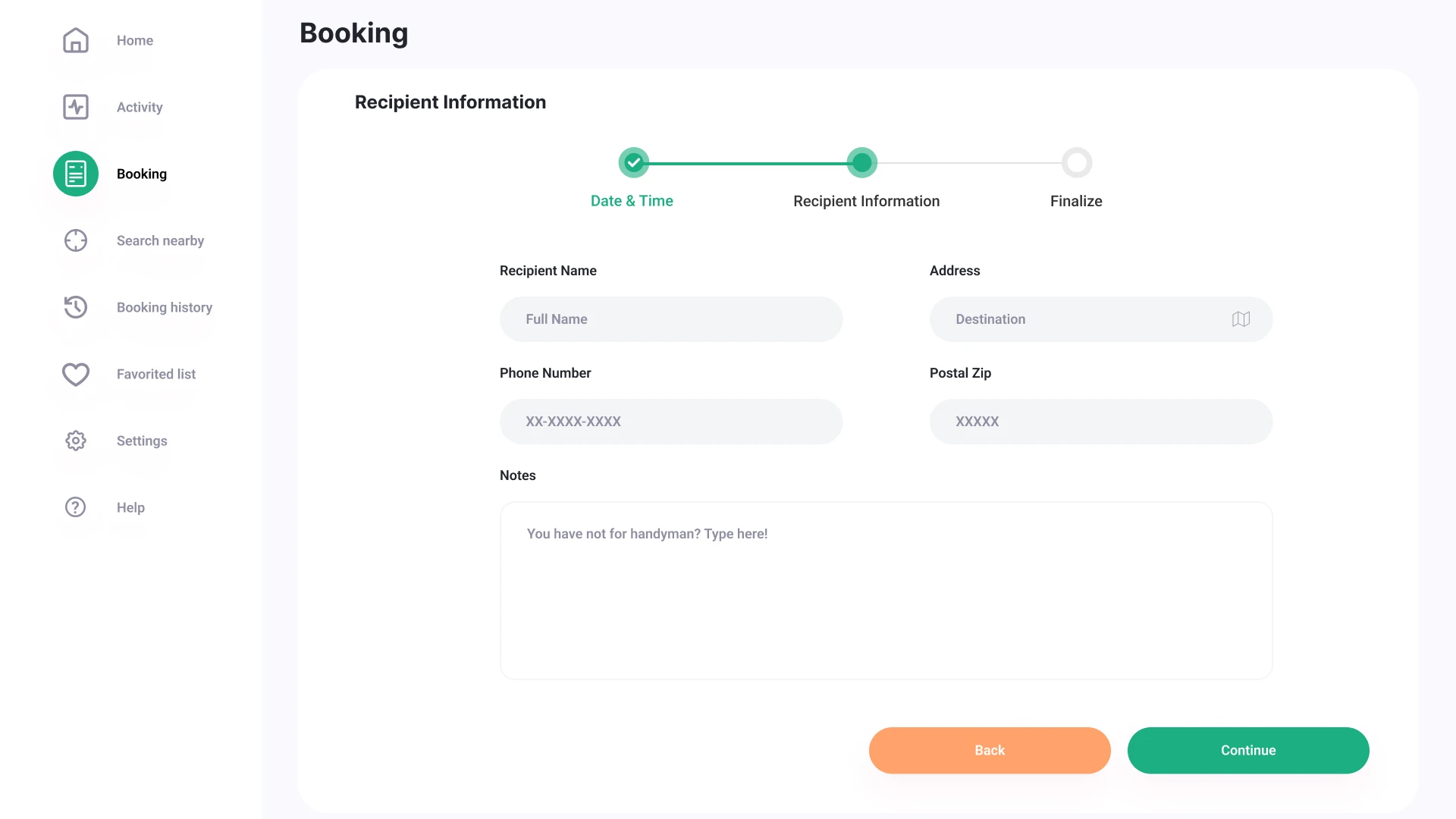Viewport: 1456px width, 819px height.
Task: Open the Settings gear icon
Action: coord(76,441)
